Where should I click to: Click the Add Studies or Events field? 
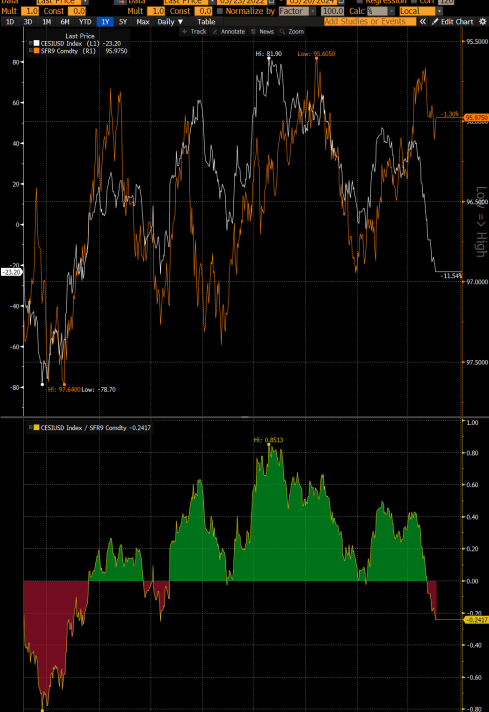point(370,21)
